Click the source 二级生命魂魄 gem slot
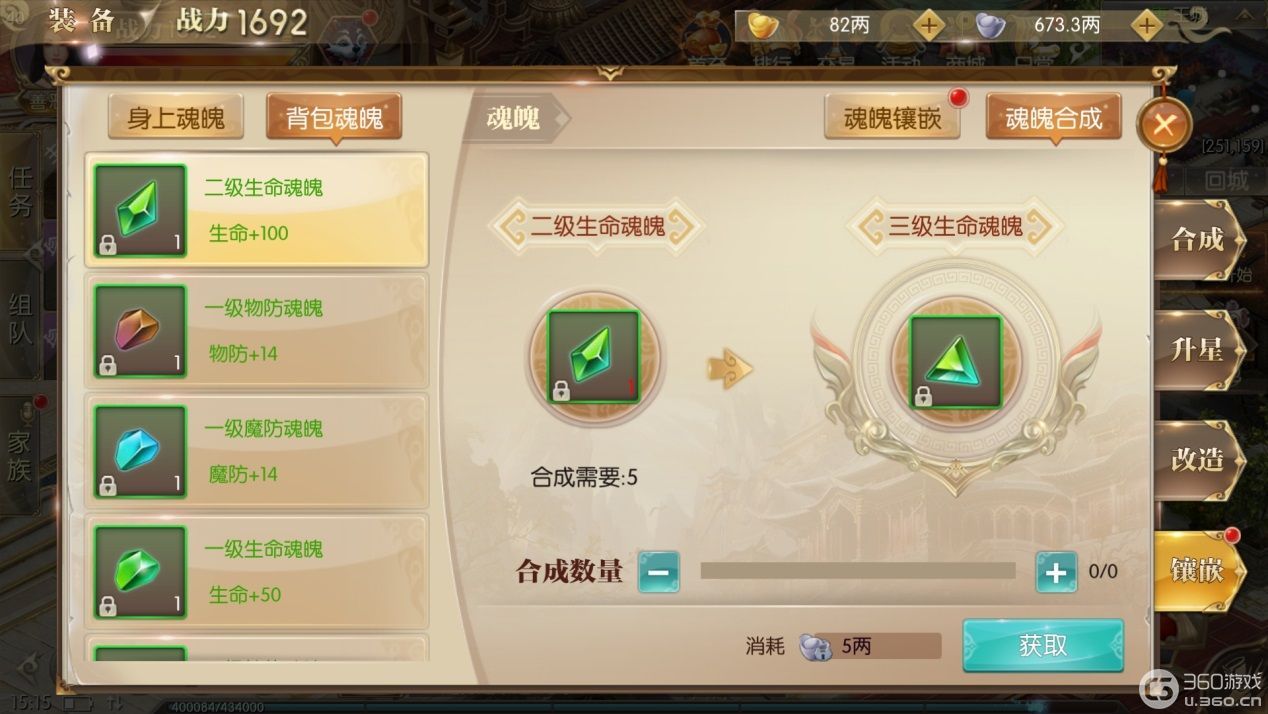 (593, 356)
